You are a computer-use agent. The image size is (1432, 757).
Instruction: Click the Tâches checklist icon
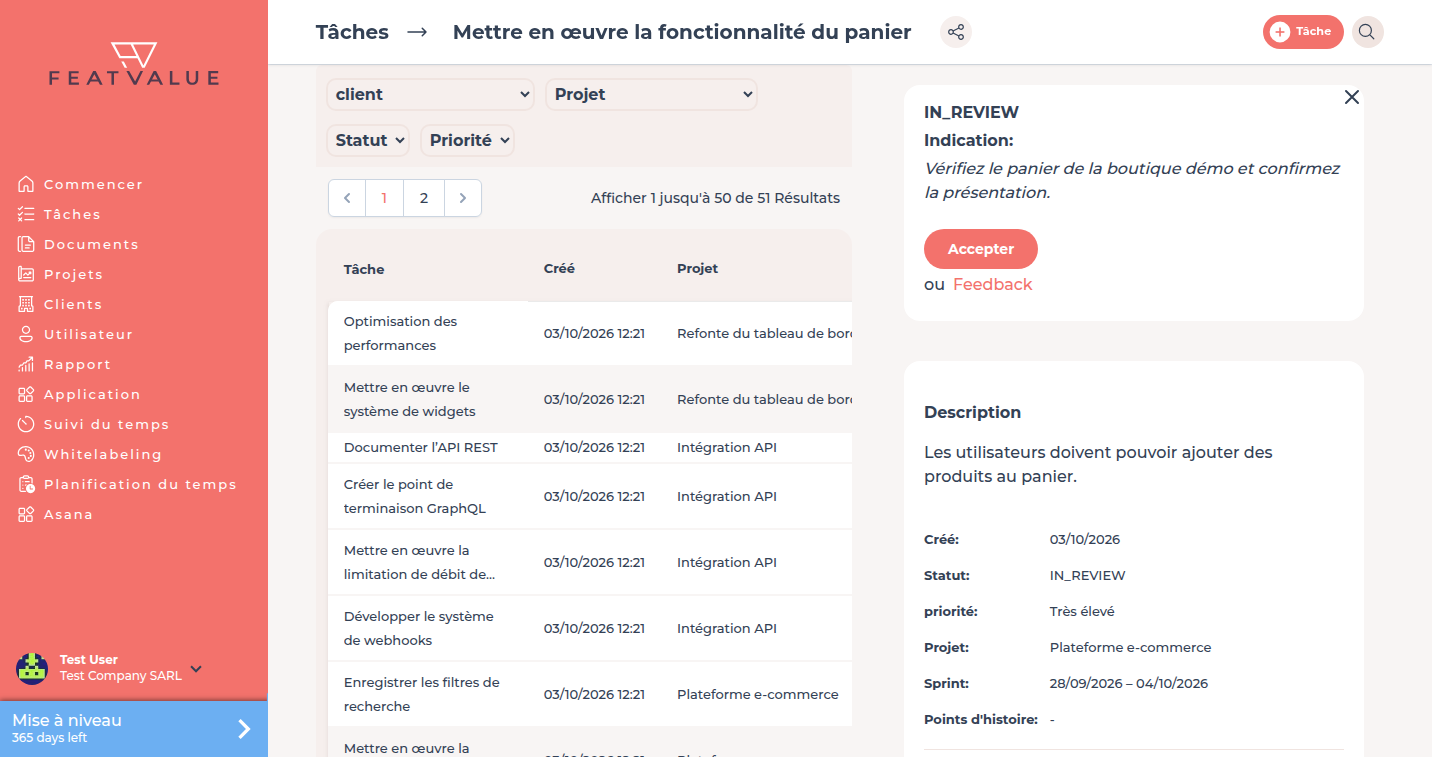[x=26, y=214]
